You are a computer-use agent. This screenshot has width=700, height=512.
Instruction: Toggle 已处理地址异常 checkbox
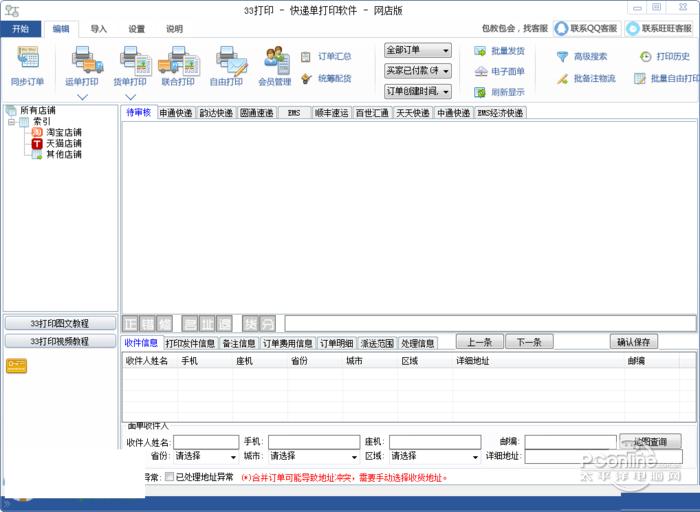click(170, 477)
